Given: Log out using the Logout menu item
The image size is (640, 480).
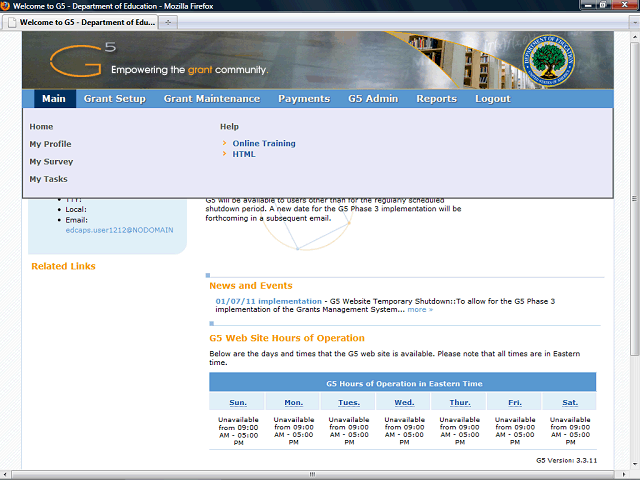Looking at the screenshot, I should (492, 99).
